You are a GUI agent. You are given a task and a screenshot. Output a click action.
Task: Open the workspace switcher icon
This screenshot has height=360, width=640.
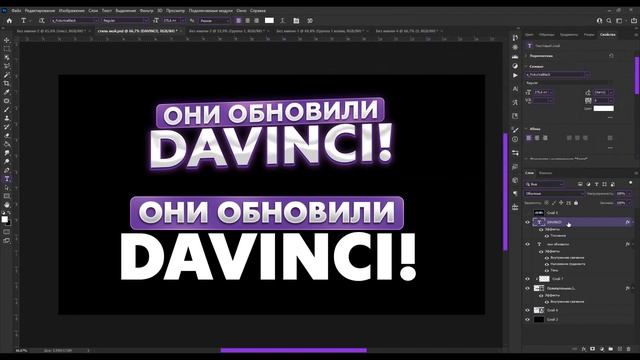pyautogui.click(x=619, y=20)
